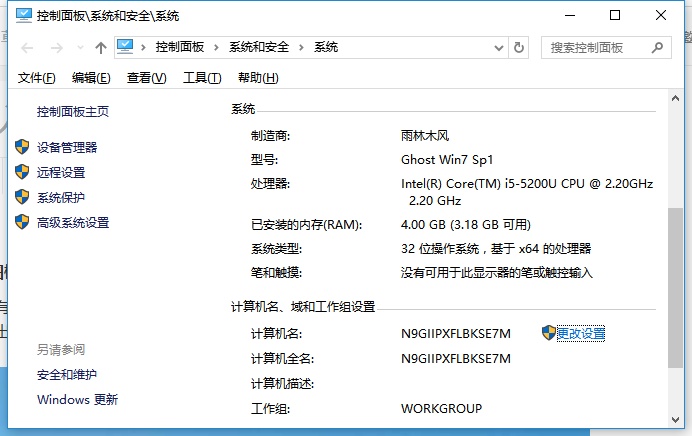Open 高级系统设置 link
The width and height of the screenshot is (692, 436).
tap(73, 223)
